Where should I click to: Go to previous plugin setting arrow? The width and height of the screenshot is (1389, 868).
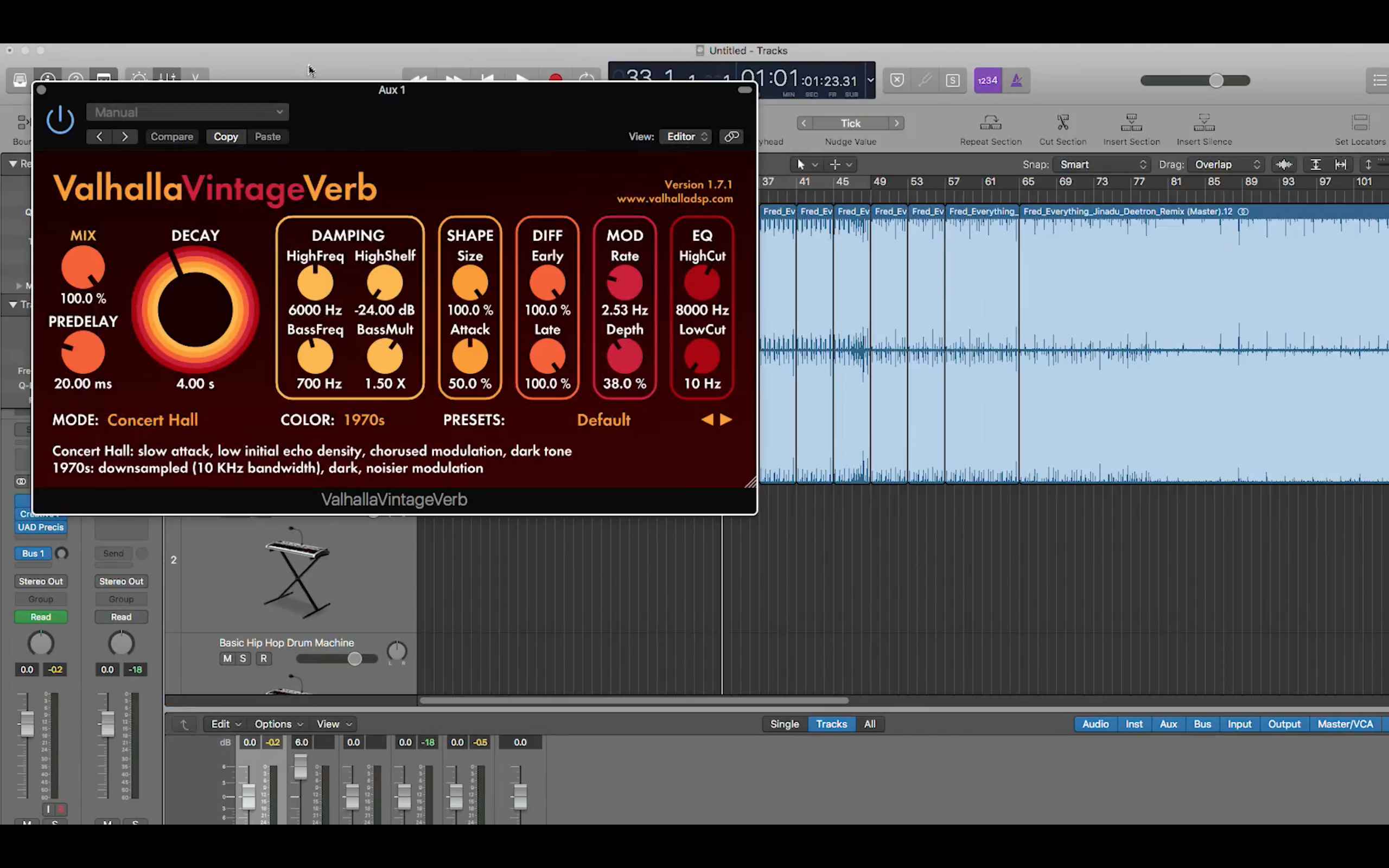(x=99, y=137)
